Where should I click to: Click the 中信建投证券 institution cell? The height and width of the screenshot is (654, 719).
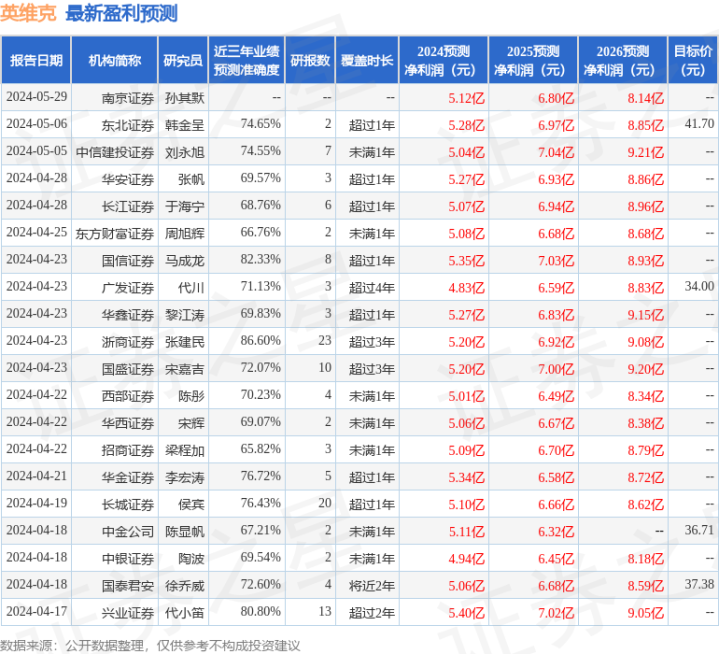[x=115, y=152]
